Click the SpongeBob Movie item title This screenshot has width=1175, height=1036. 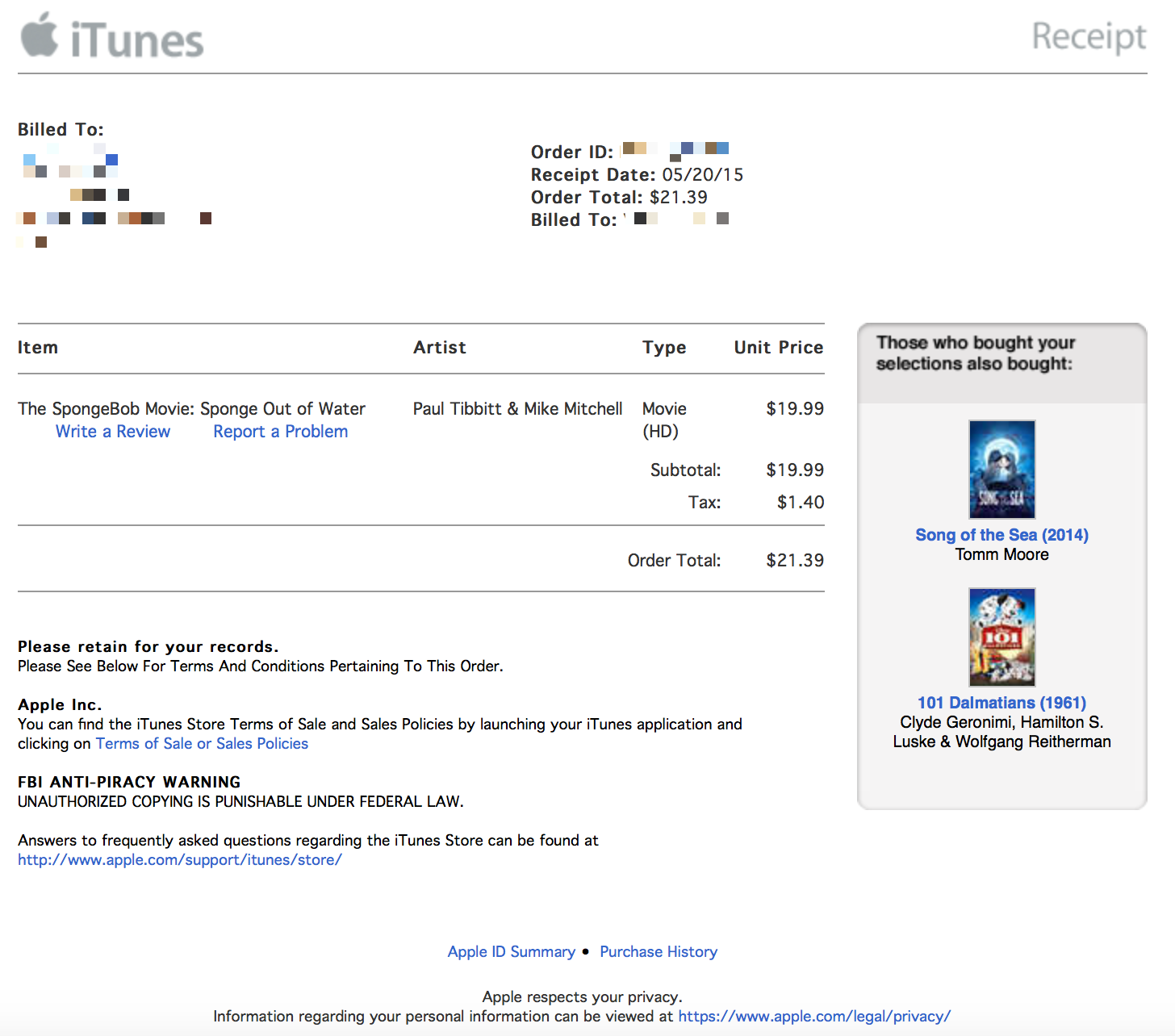(x=191, y=408)
